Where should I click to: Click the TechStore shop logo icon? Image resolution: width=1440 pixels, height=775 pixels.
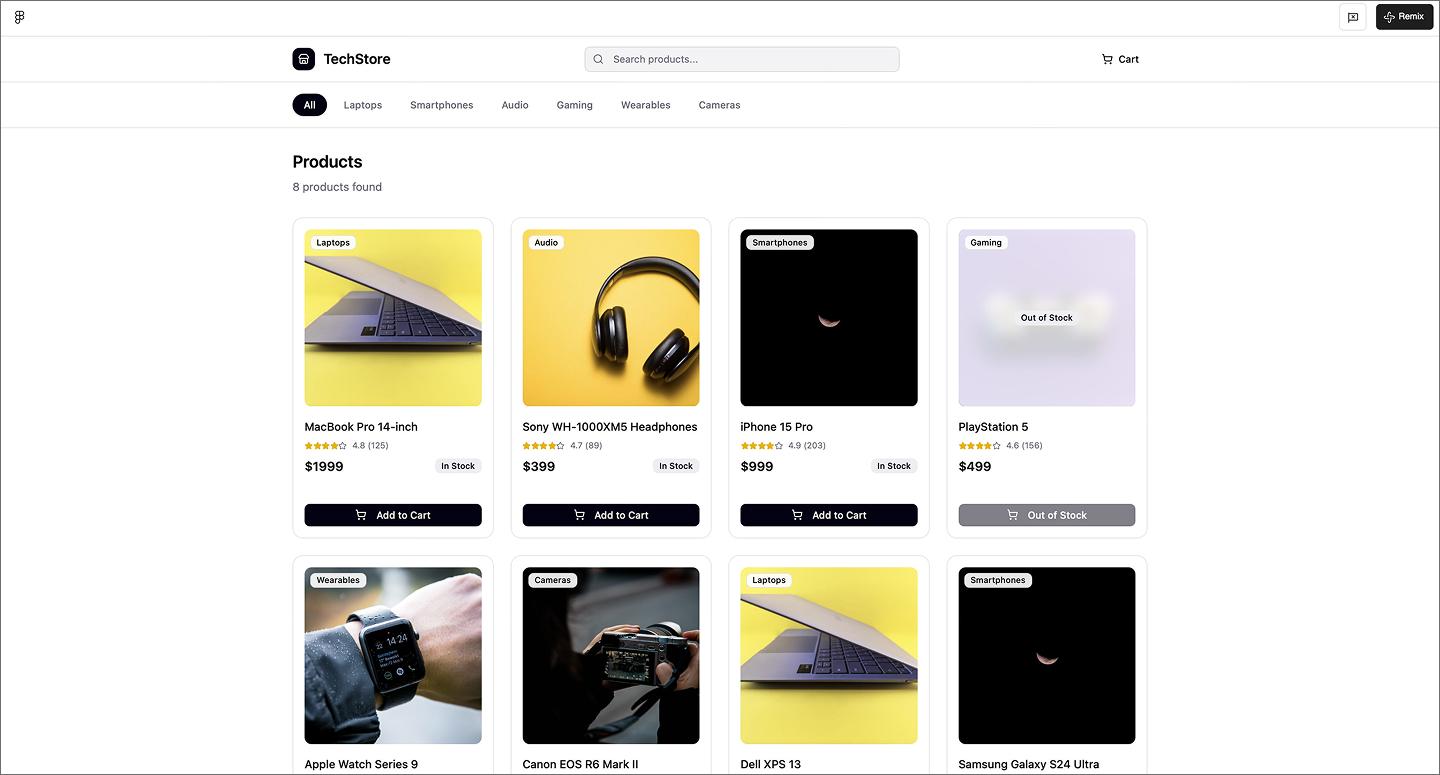point(304,59)
